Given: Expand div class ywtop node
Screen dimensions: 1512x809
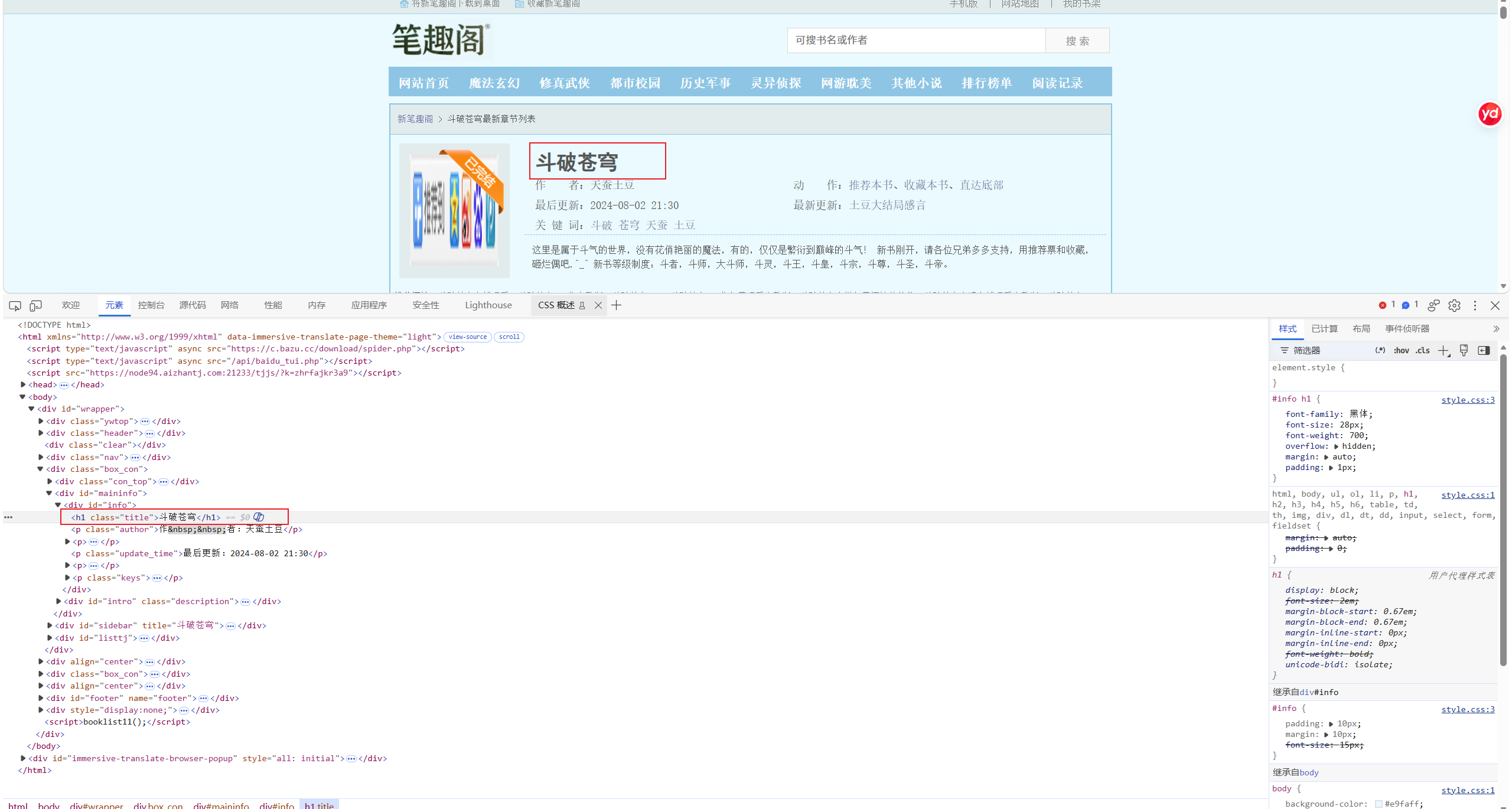Looking at the screenshot, I should tap(41, 421).
